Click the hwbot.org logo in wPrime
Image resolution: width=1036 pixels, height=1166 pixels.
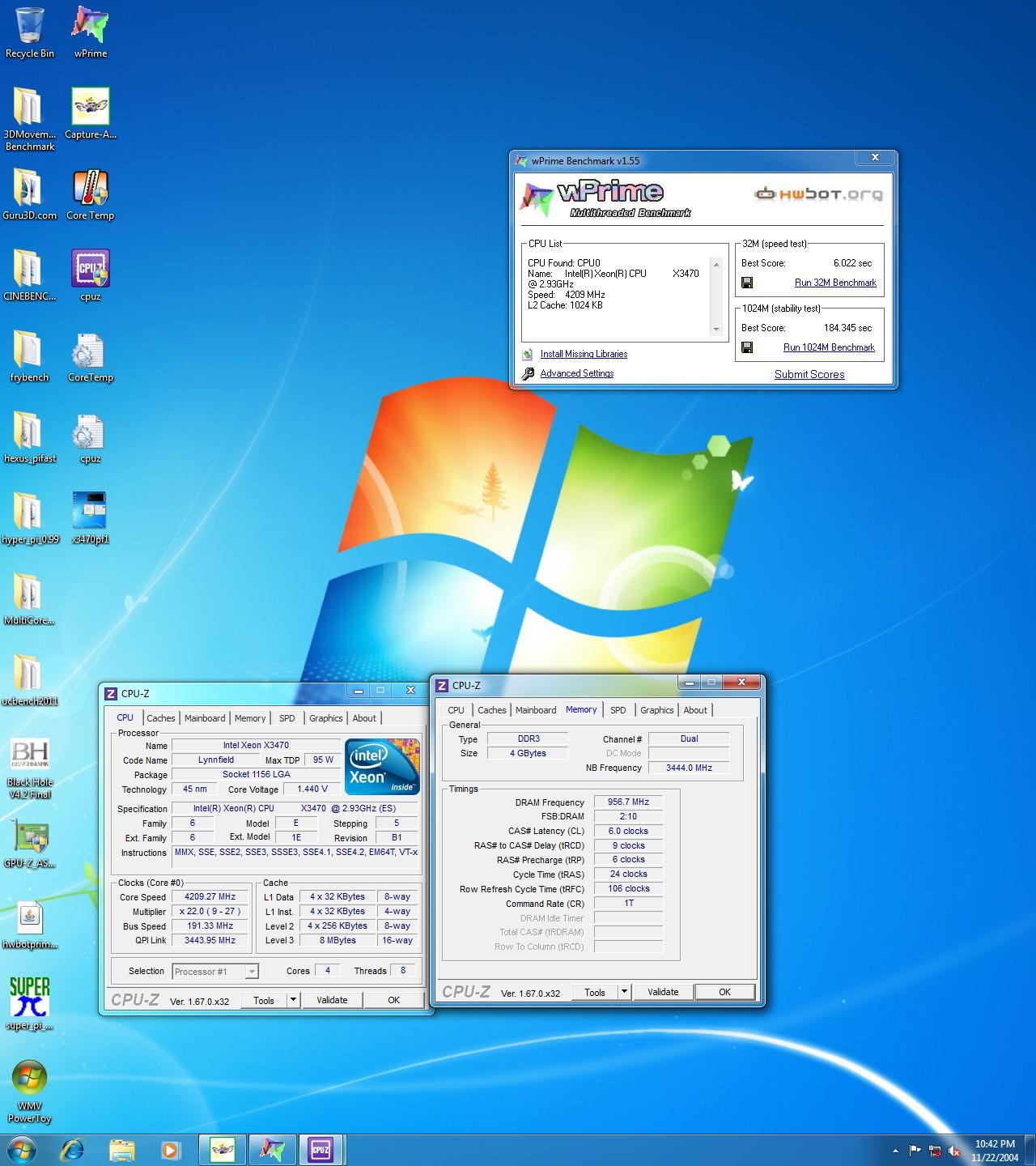[818, 194]
